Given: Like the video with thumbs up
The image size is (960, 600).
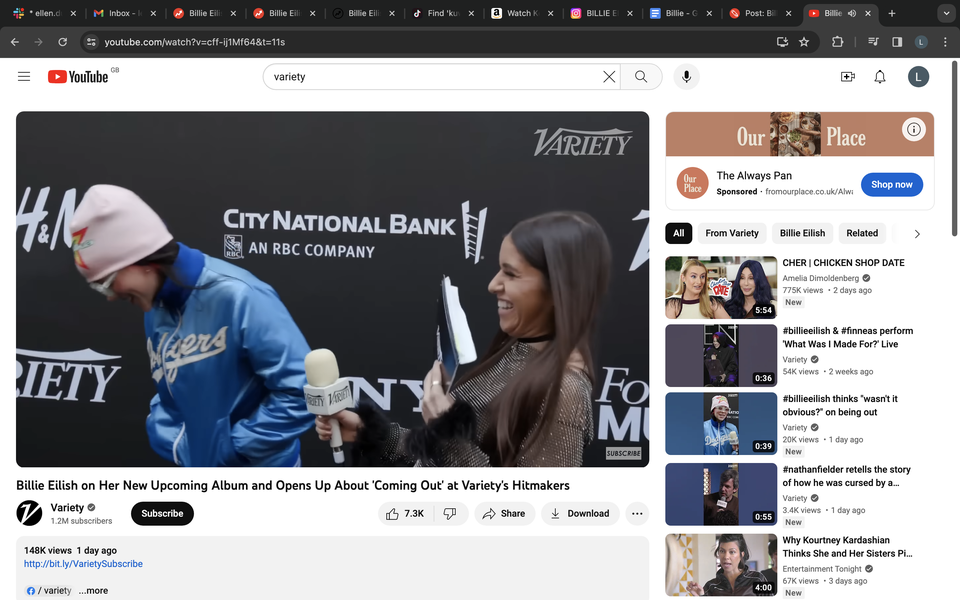Looking at the screenshot, I should coord(405,514).
